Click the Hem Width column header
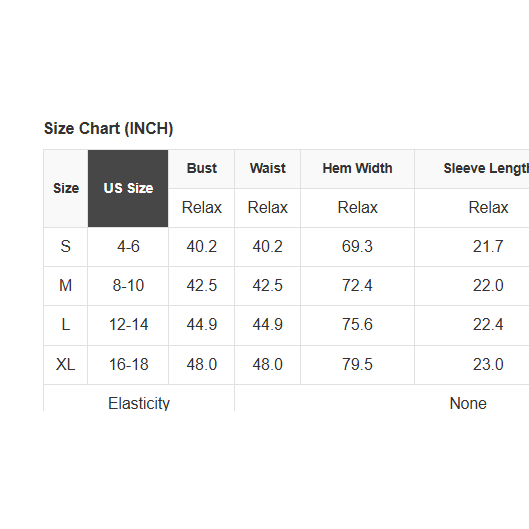 click(357, 169)
